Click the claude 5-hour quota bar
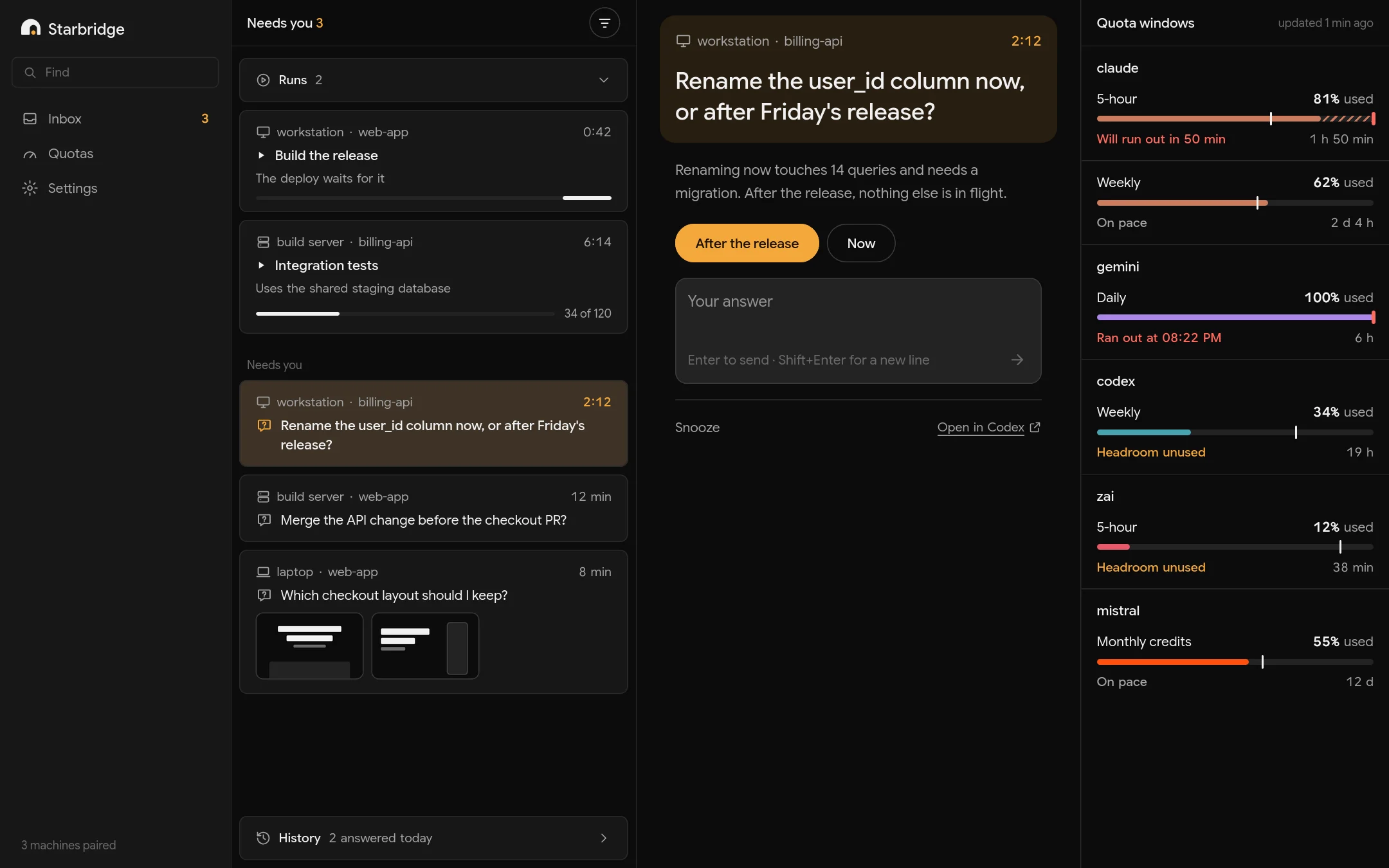The height and width of the screenshot is (868, 1389). tap(1235, 119)
